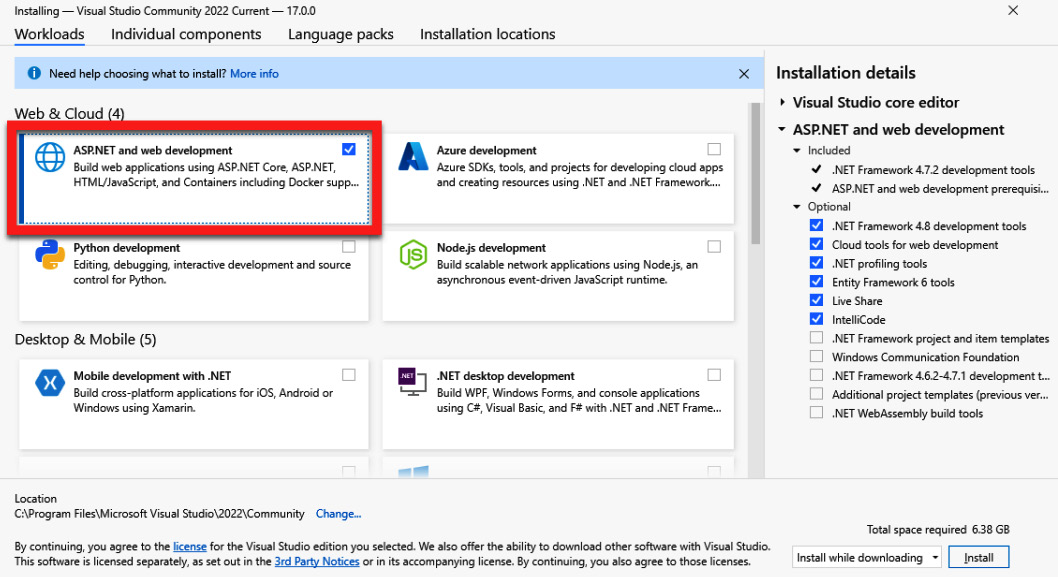Click the Web & Cloud (4) section heading
The height and width of the screenshot is (577, 1058).
point(69,113)
